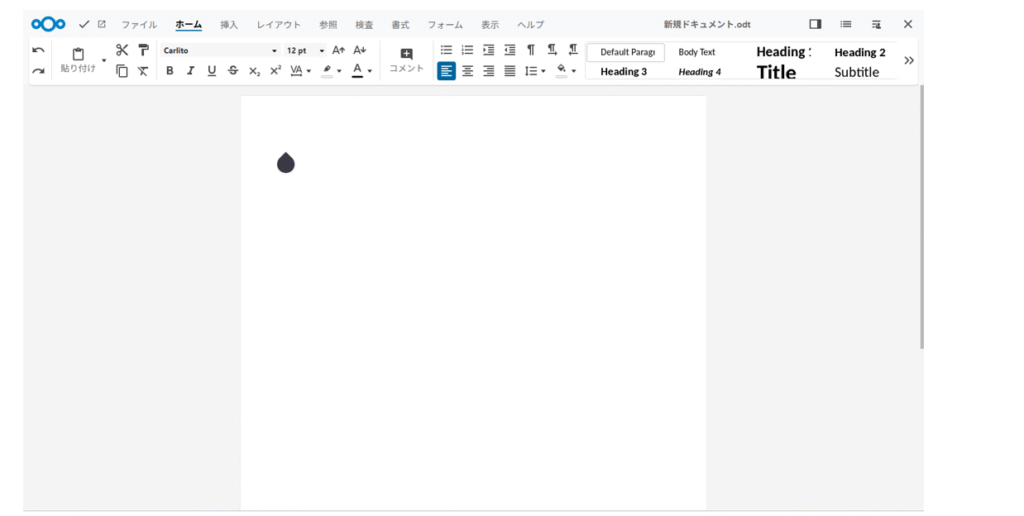Image resolution: width=1024 pixels, height=516 pixels.
Task: Expand the 12 pt font size dropdown
Action: click(321, 50)
